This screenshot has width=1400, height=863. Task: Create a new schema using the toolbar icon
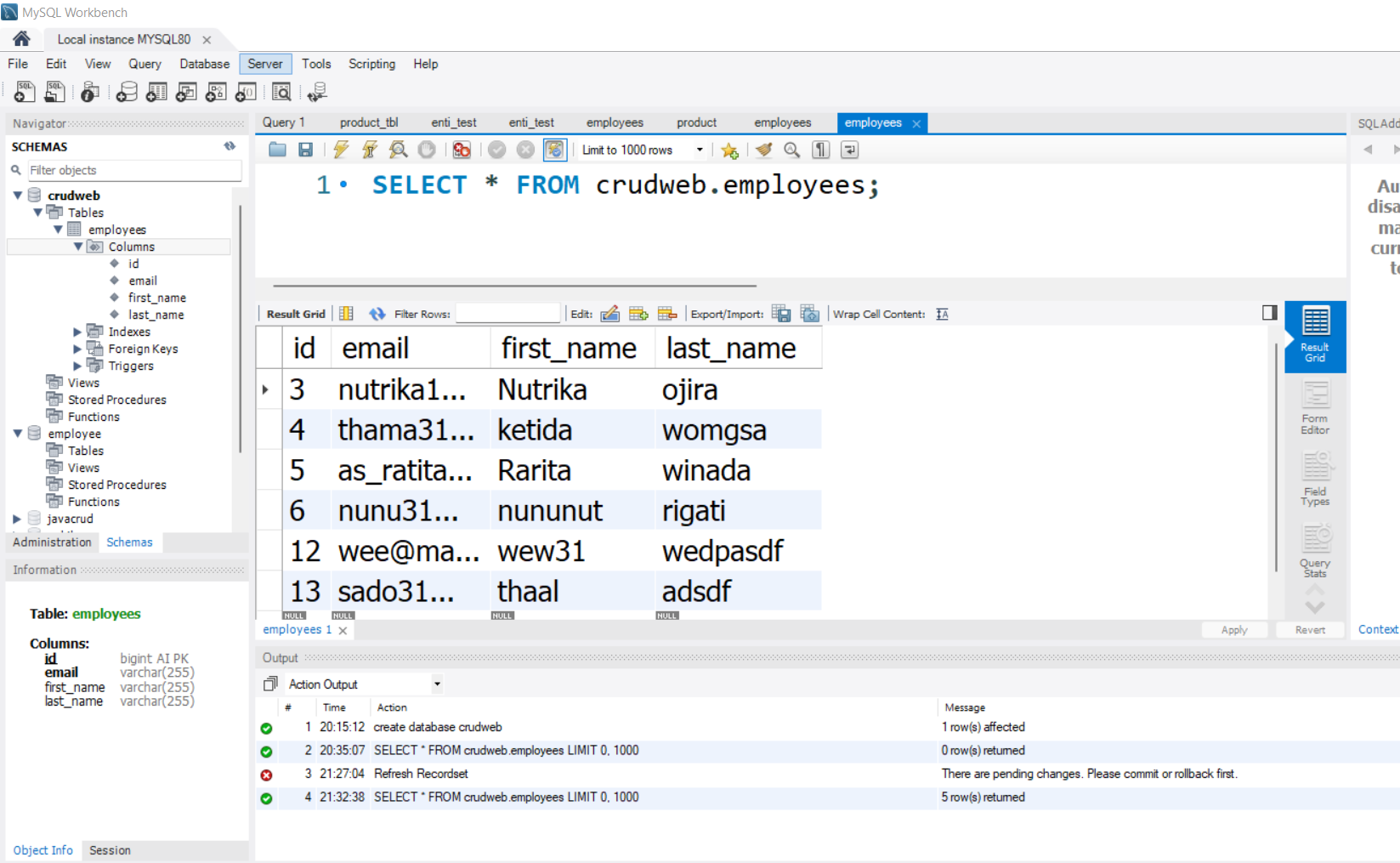tap(127, 92)
